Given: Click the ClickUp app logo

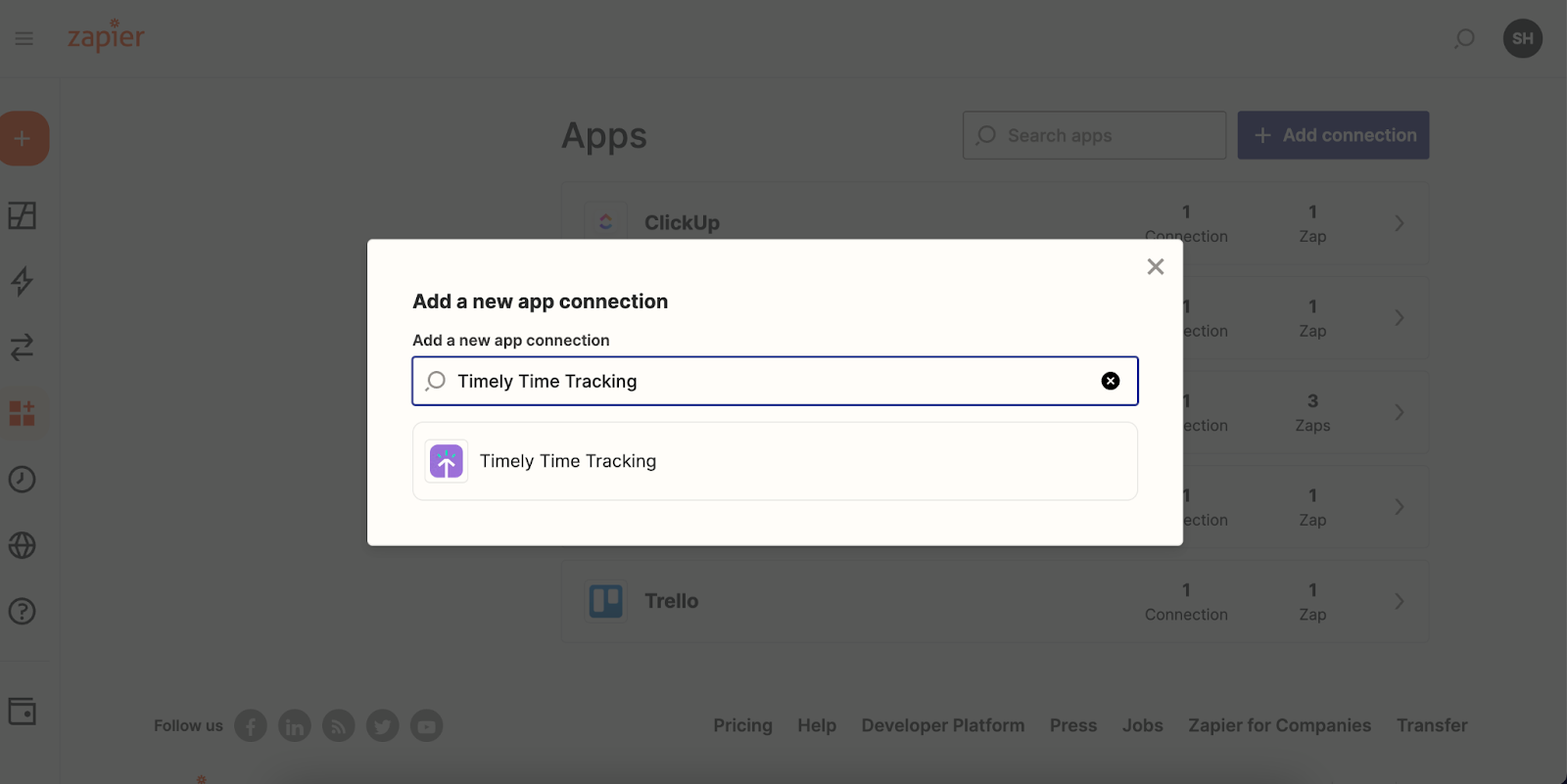Looking at the screenshot, I should click(x=605, y=222).
